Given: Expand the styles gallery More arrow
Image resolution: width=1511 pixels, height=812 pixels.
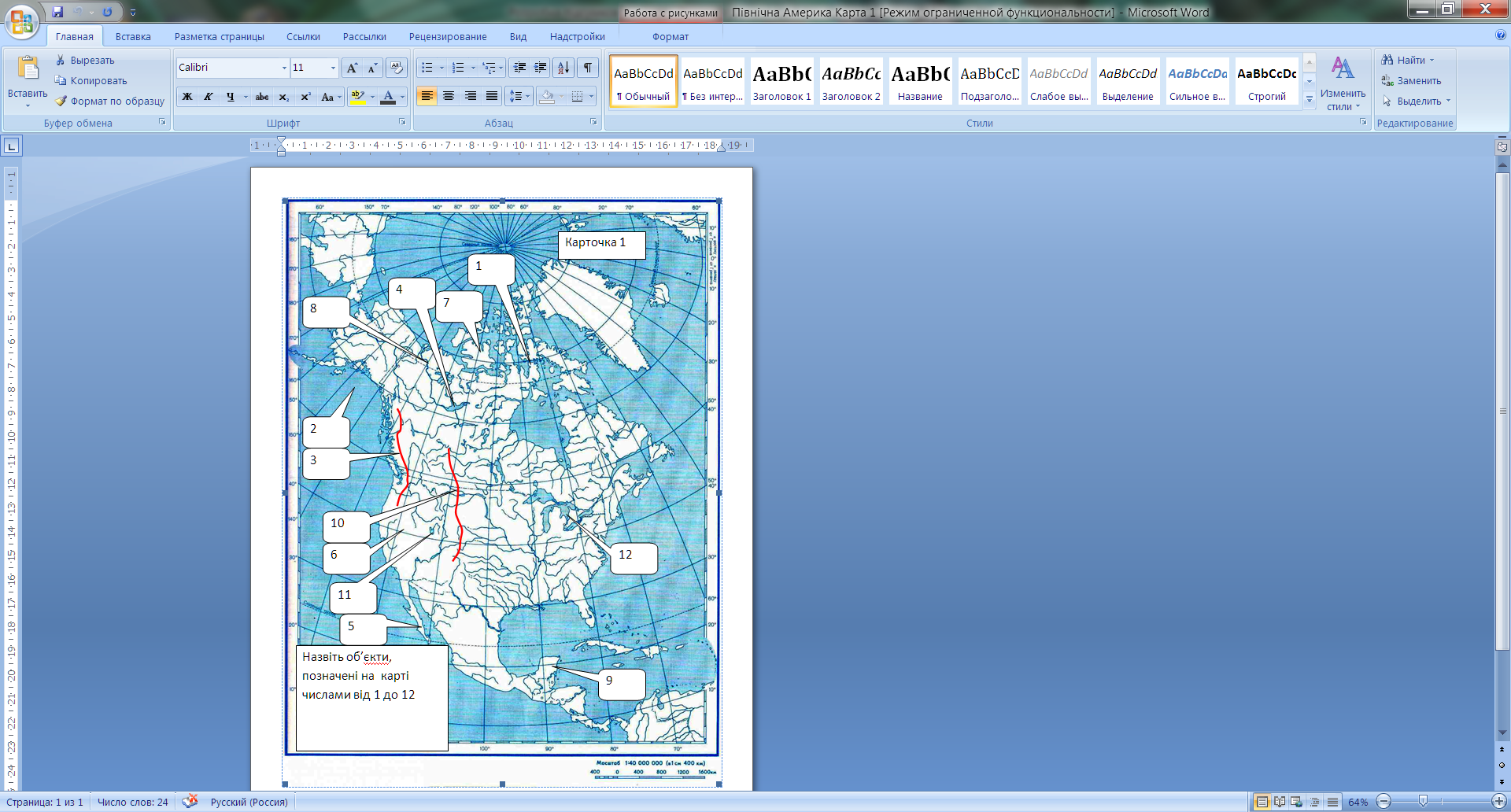Looking at the screenshot, I should pyautogui.click(x=1310, y=99).
